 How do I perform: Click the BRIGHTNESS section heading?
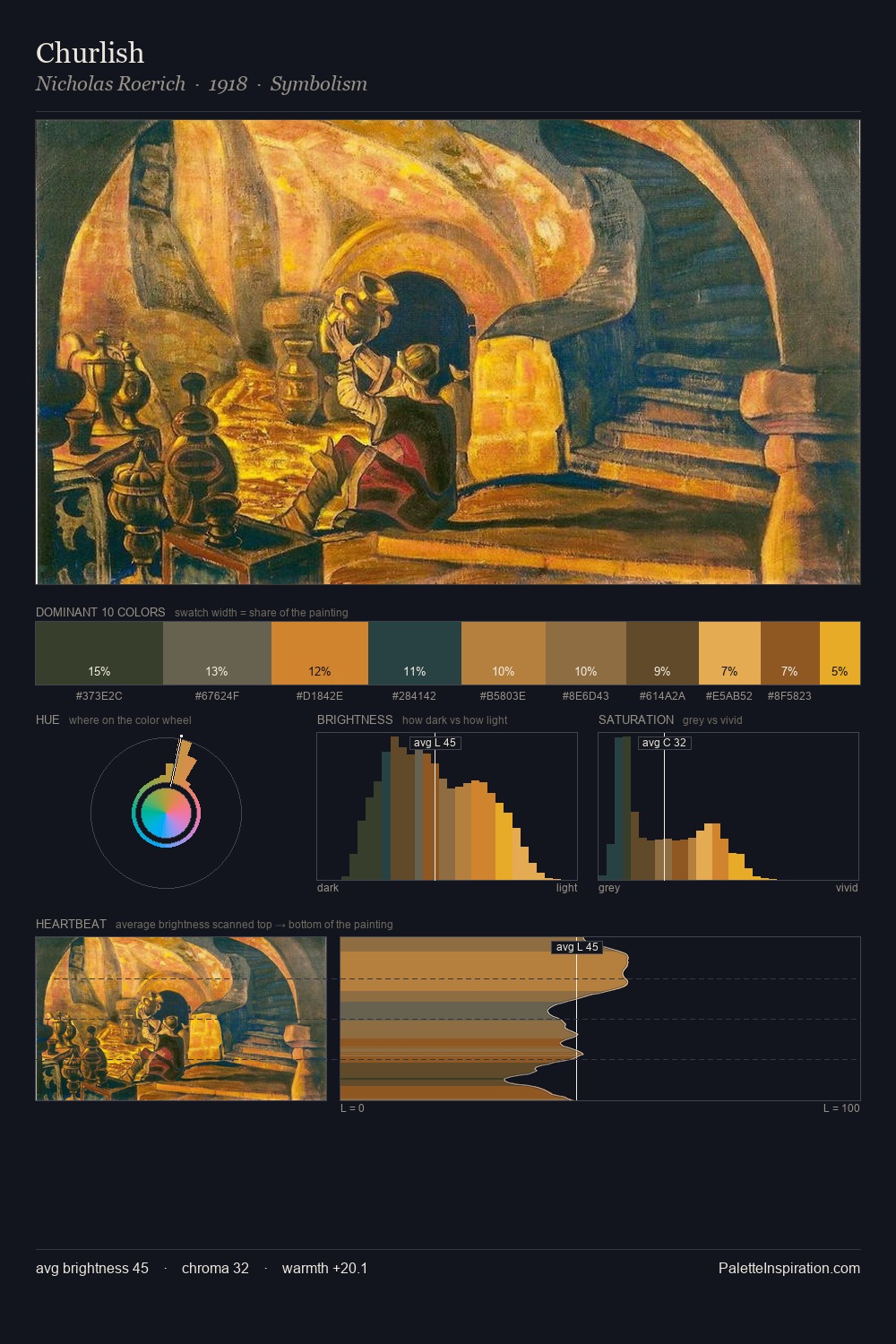[x=355, y=720]
